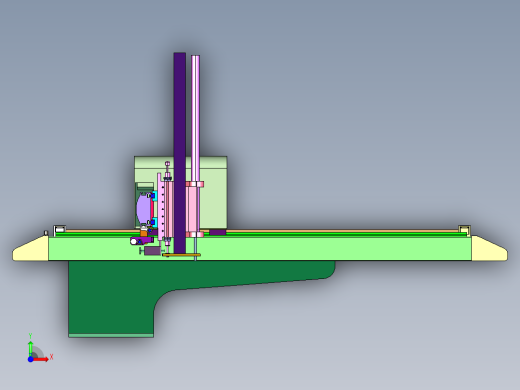The height and width of the screenshot is (390, 520).
Task: Click the yellow horizontal plate under the column
Action: 181,255
